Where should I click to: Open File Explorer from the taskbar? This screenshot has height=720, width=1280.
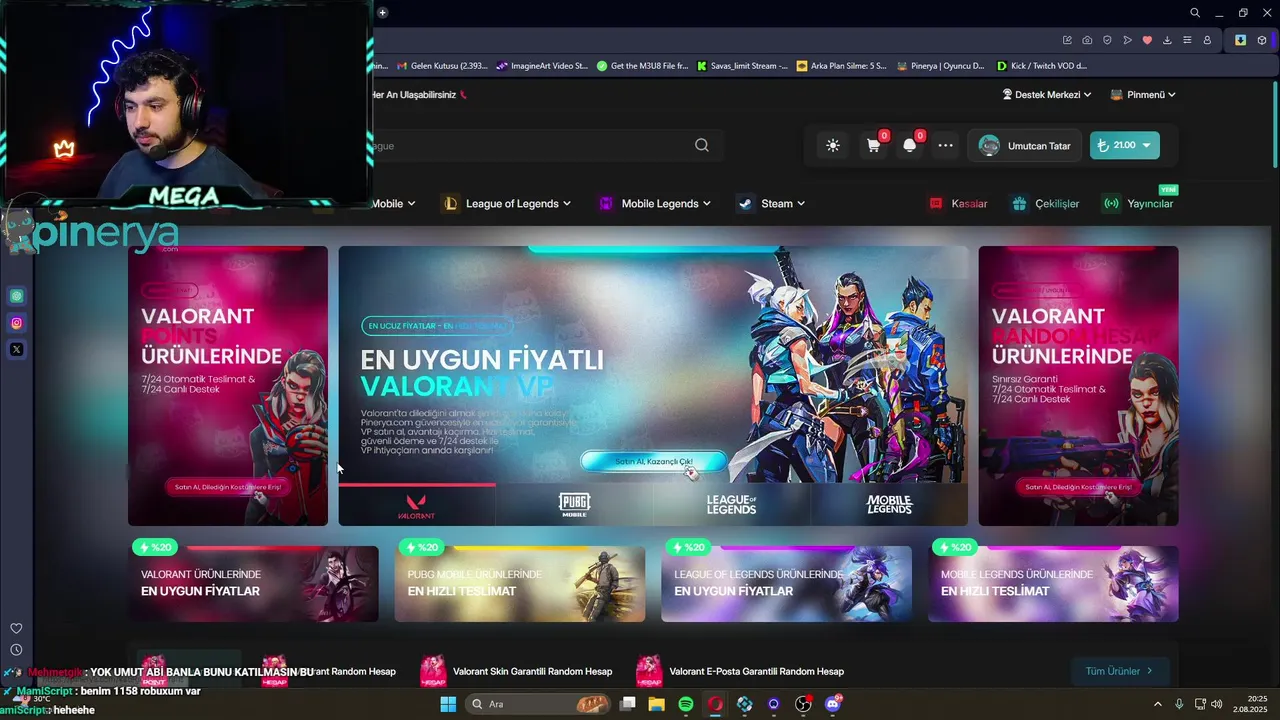pos(656,704)
